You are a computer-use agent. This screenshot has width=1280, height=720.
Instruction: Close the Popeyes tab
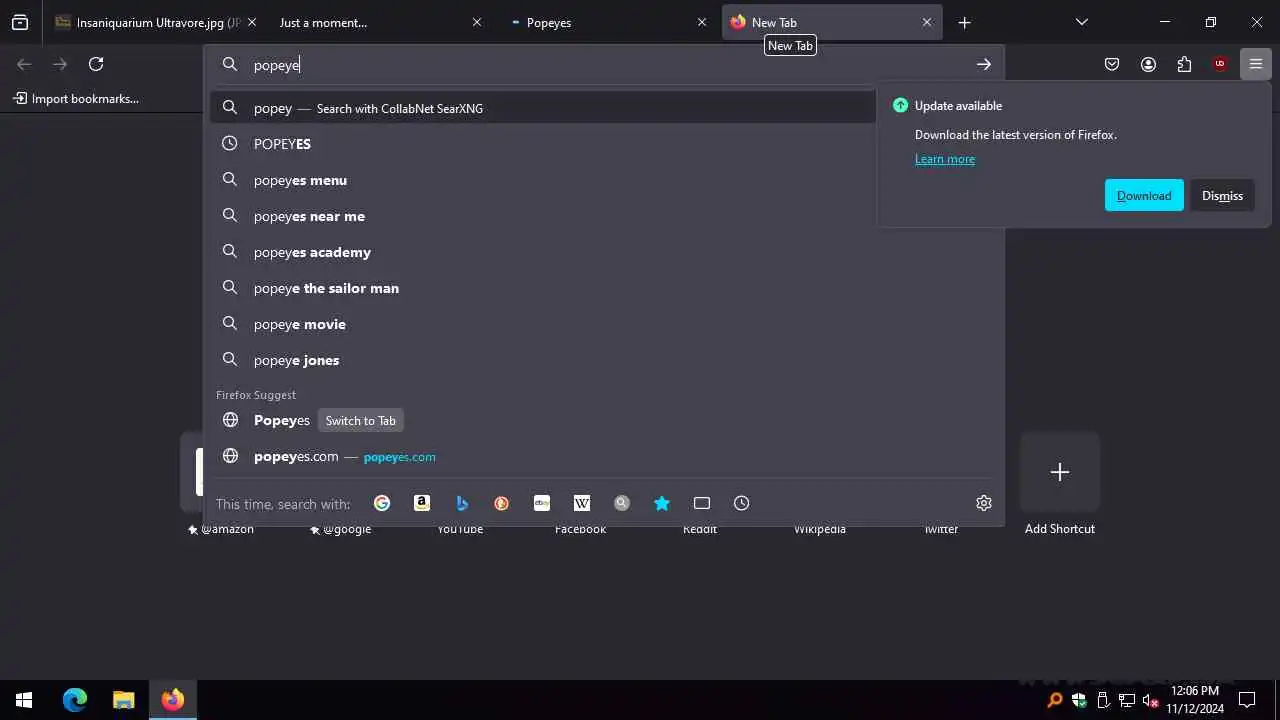point(702,22)
